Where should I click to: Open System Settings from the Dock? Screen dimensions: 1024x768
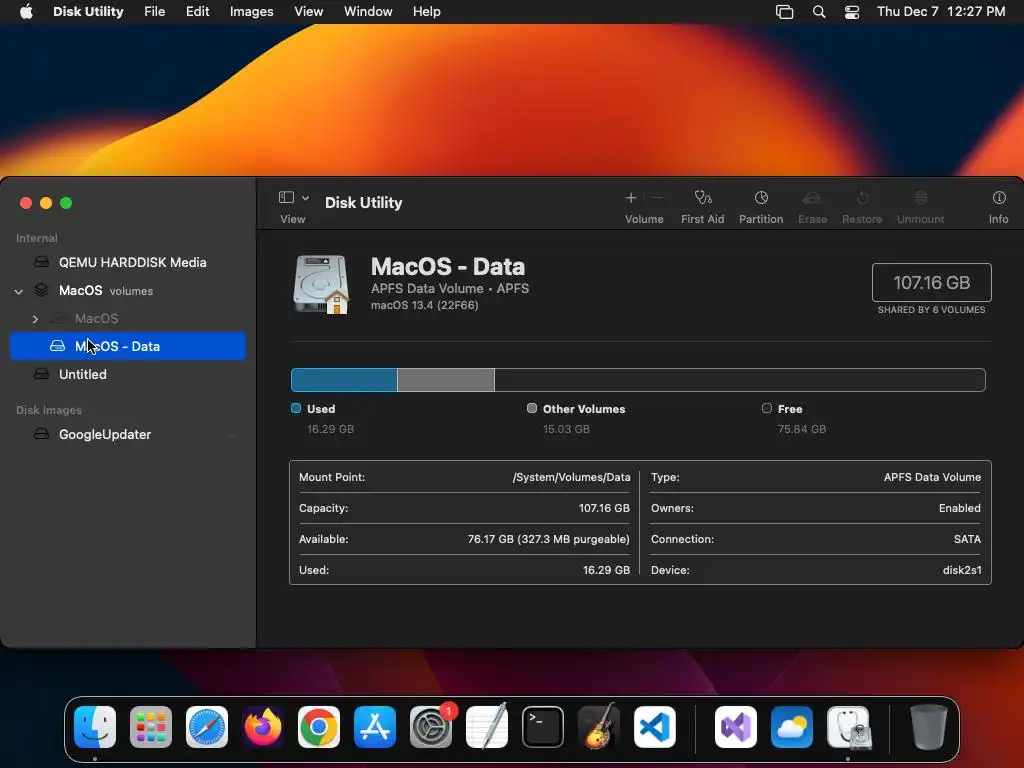point(431,727)
